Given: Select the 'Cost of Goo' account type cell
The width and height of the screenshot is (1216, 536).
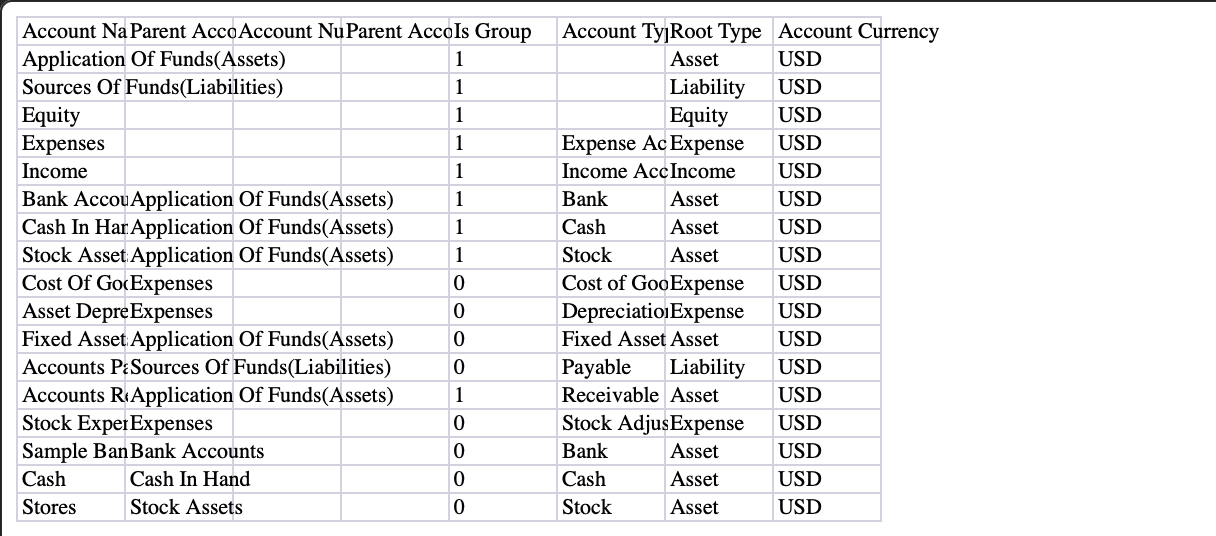Looking at the screenshot, I should pyautogui.click(x=612, y=283).
